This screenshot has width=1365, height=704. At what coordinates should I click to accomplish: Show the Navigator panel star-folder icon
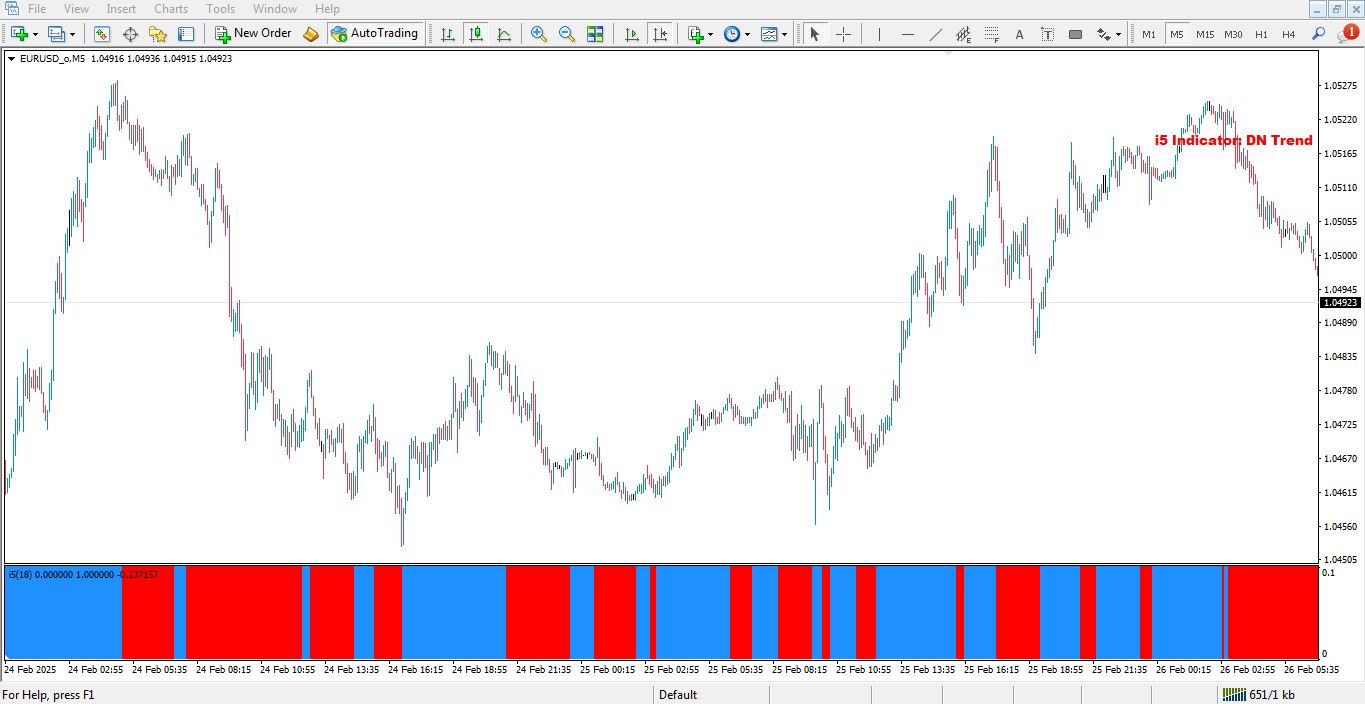point(158,34)
